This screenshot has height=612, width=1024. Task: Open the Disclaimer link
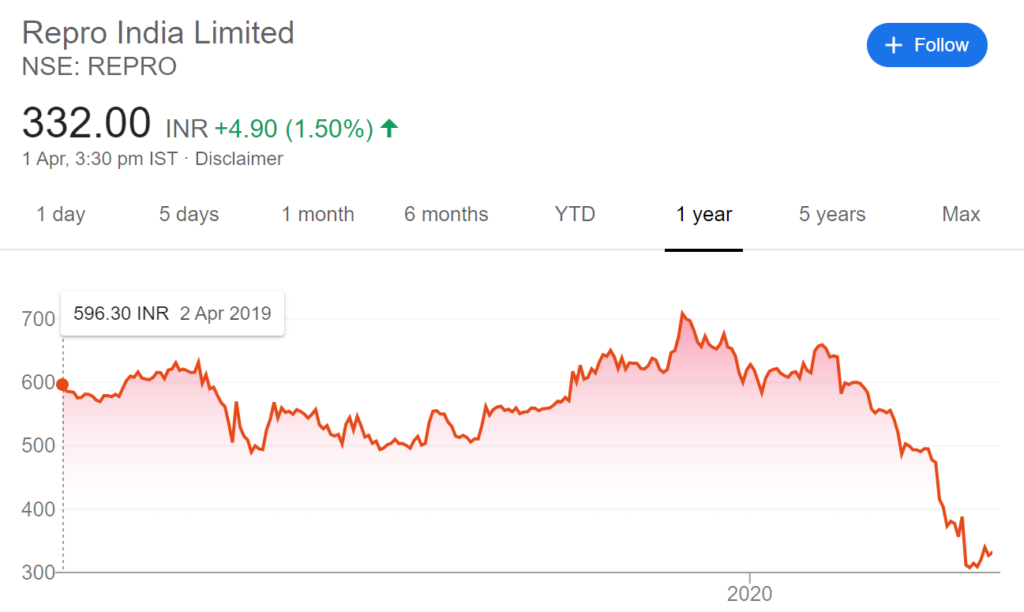pyautogui.click(x=239, y=159)
